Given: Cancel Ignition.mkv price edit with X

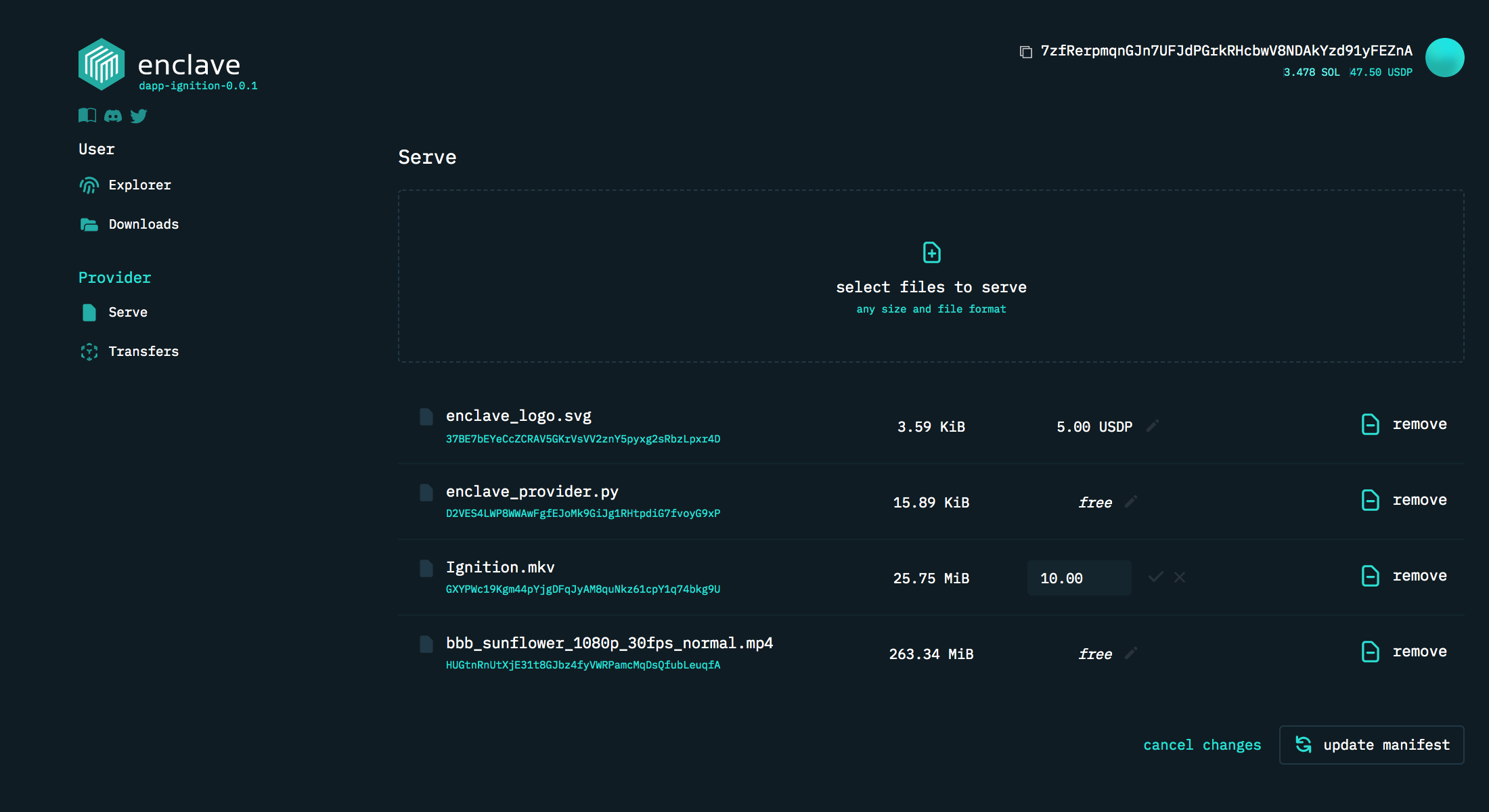Looking at the screenshot, I should tap(1180, 577).
